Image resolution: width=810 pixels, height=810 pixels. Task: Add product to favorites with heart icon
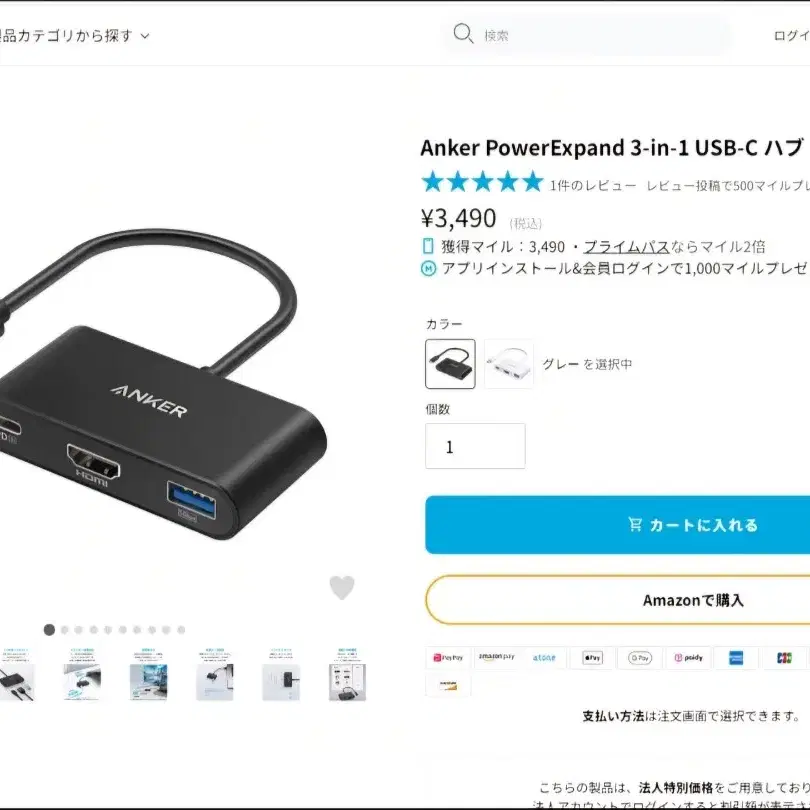342,587
